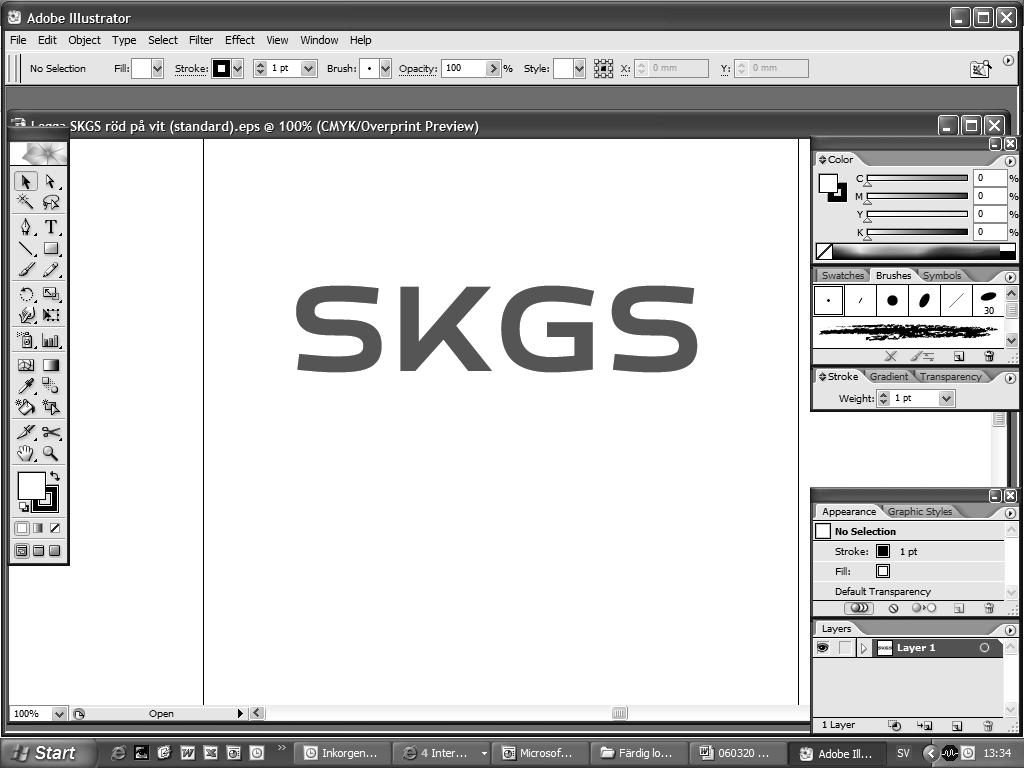Click Layer 1 target circle
The width and height of the screenshot is (1024, 768).
coord(984,648)
